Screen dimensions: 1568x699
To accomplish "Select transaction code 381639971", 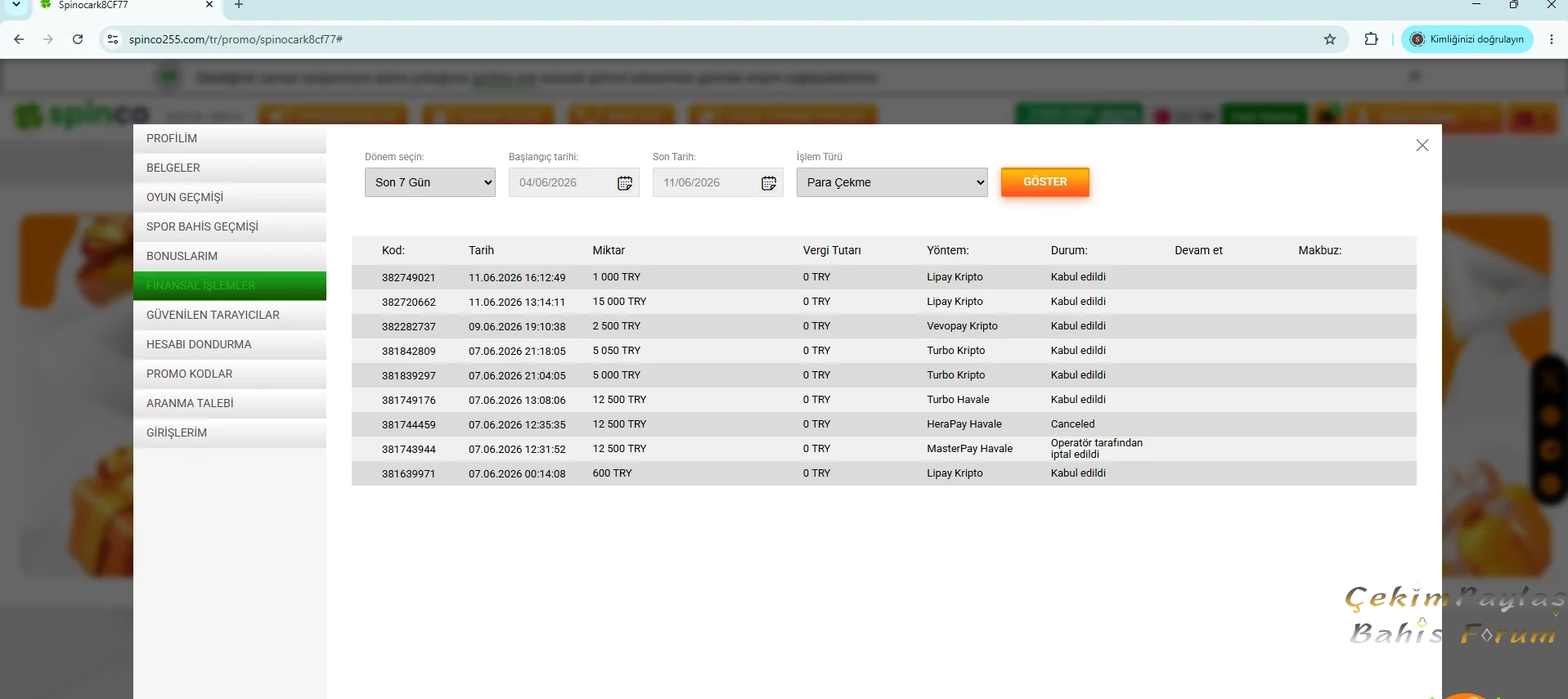I will click(x=408, y=473).
